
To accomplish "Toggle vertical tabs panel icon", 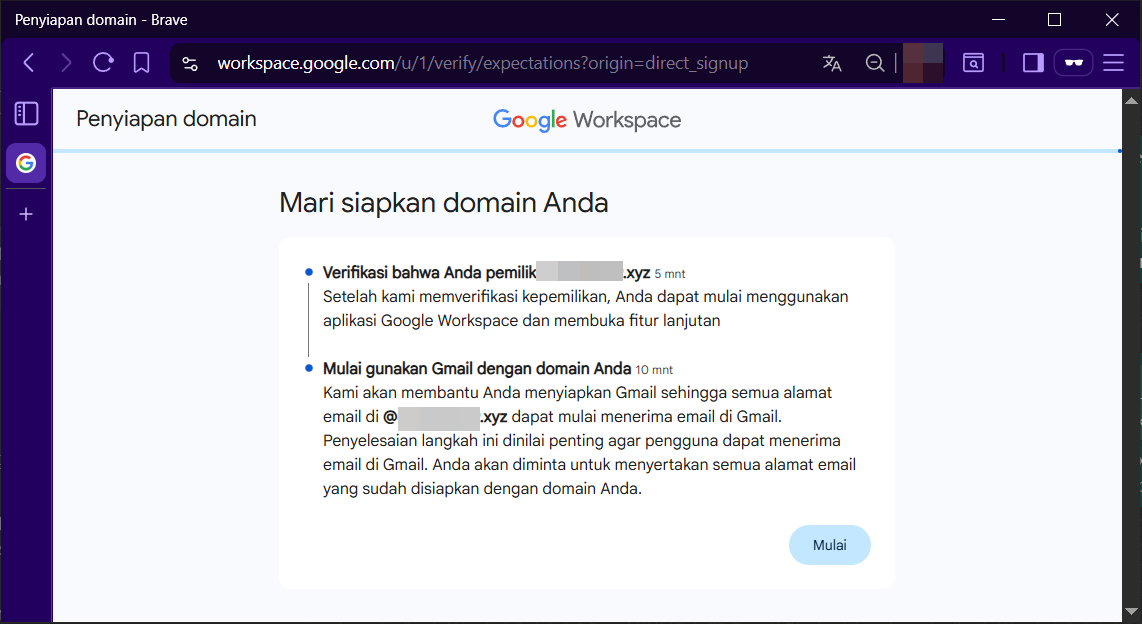I will click(x=26, y=113).
